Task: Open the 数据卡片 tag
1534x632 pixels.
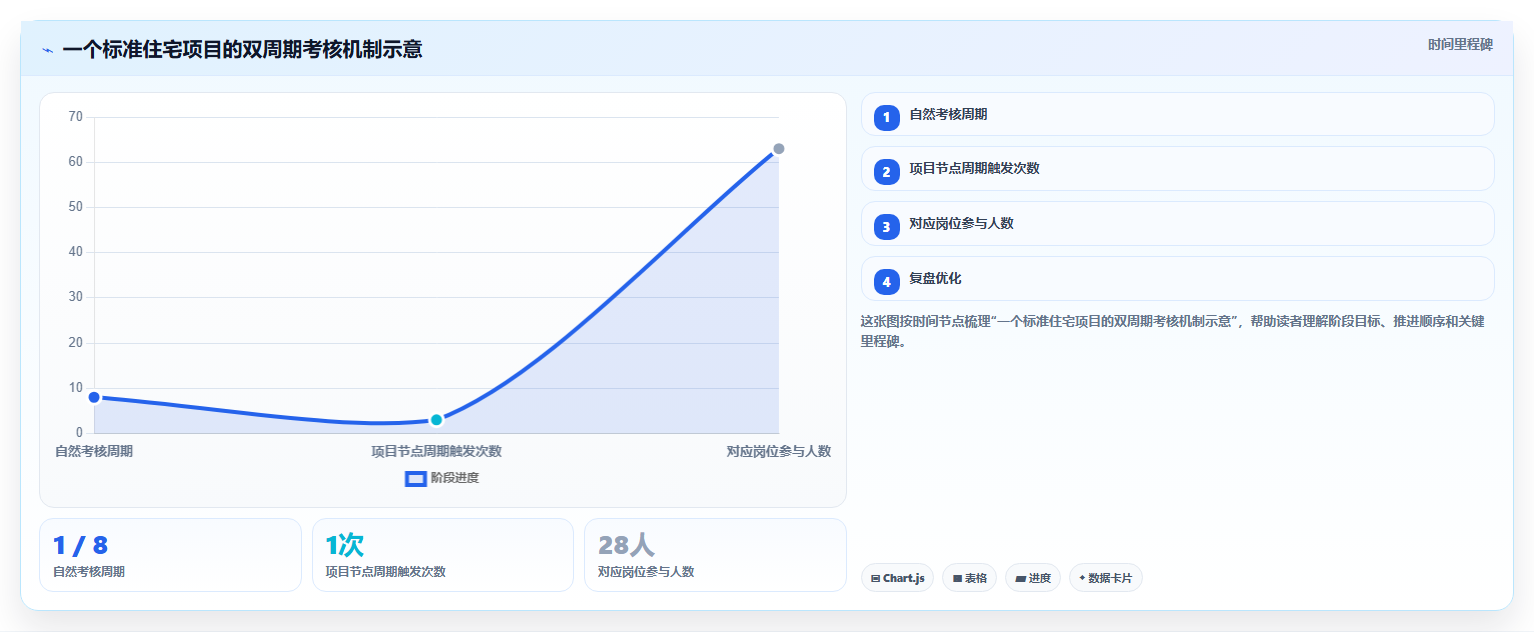Action: coord(1105,578)
